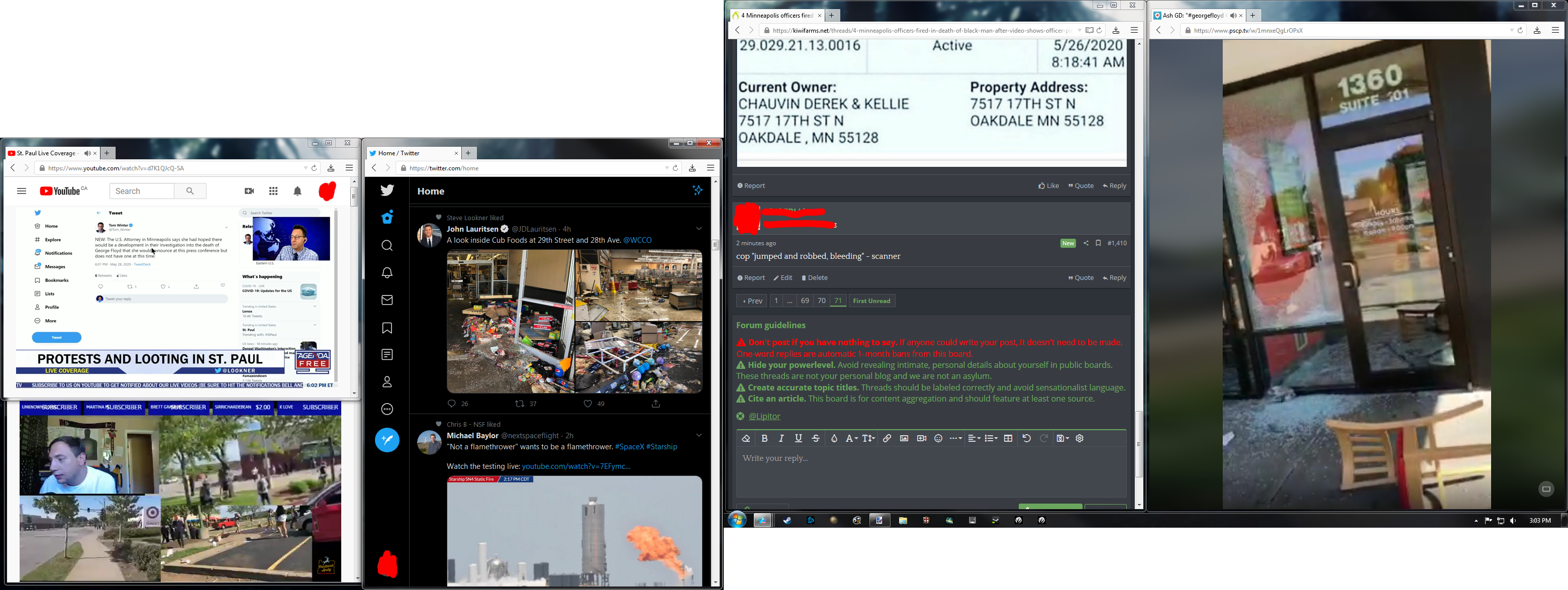Toggle bold in forum reply editor
The image size is (1568, 590).
(x=764, y=438)
